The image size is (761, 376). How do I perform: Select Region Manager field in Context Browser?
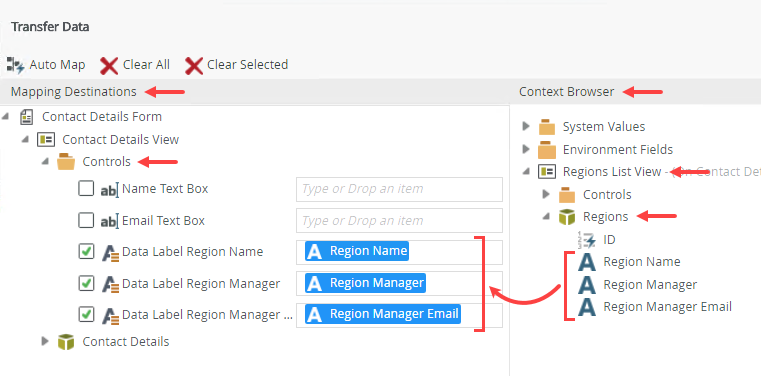pyautogui.click(x=650, y=285)
